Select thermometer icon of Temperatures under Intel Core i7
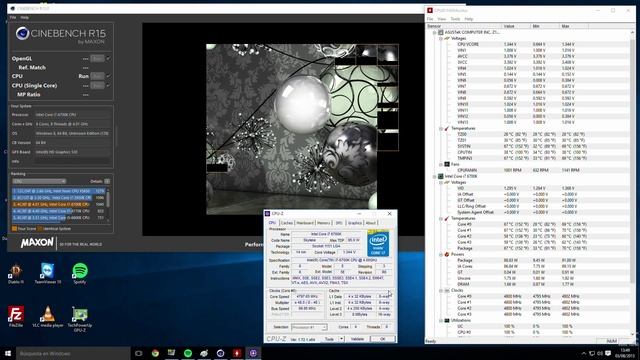The width and height of the screenshot is (640, 360). coord(447,218)
